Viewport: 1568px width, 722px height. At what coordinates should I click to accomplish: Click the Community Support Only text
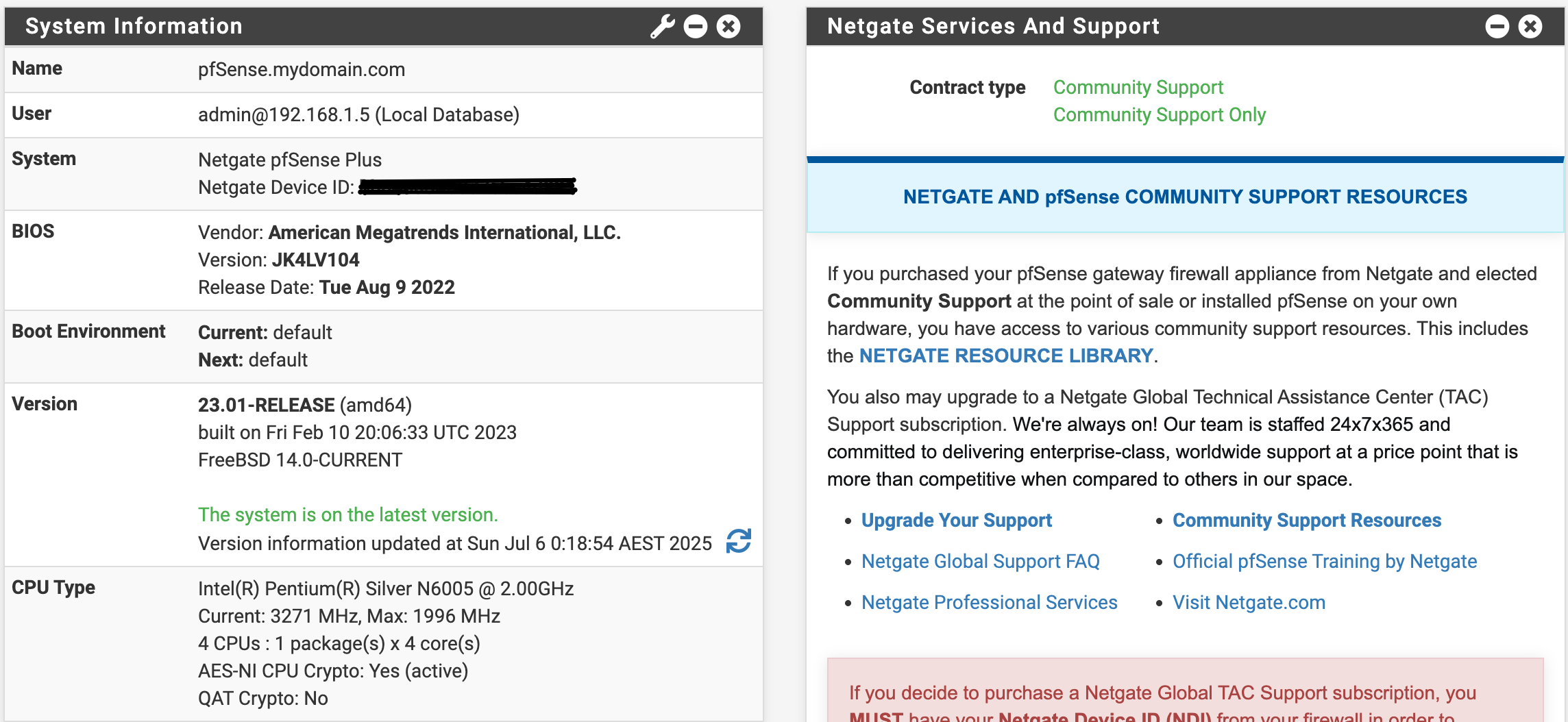coord(1159,115)
